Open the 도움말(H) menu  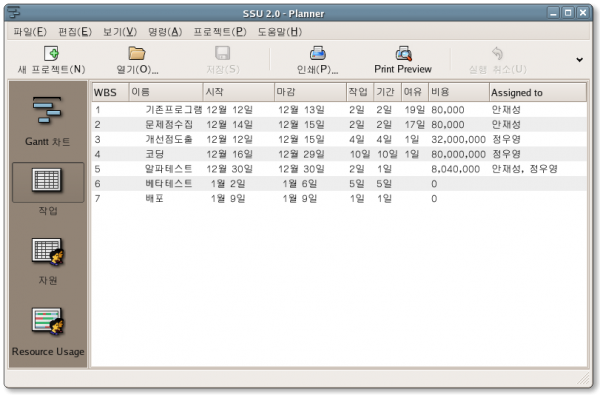pos(279,32)
